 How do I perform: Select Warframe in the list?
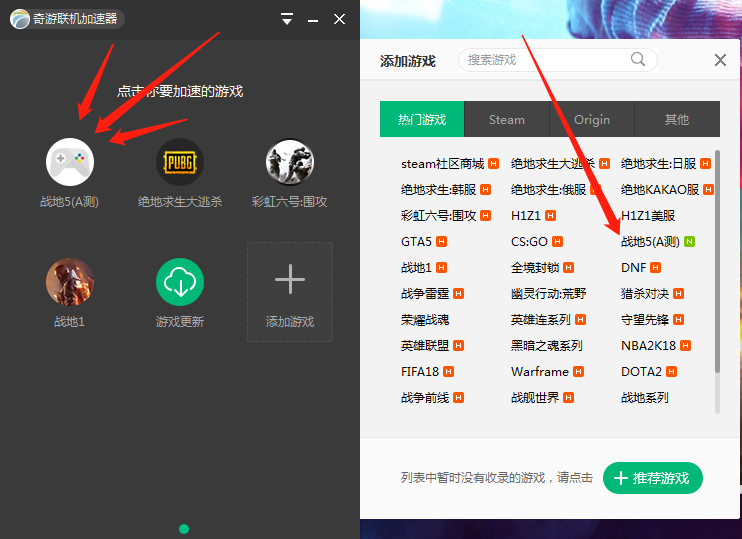(539, 372)
